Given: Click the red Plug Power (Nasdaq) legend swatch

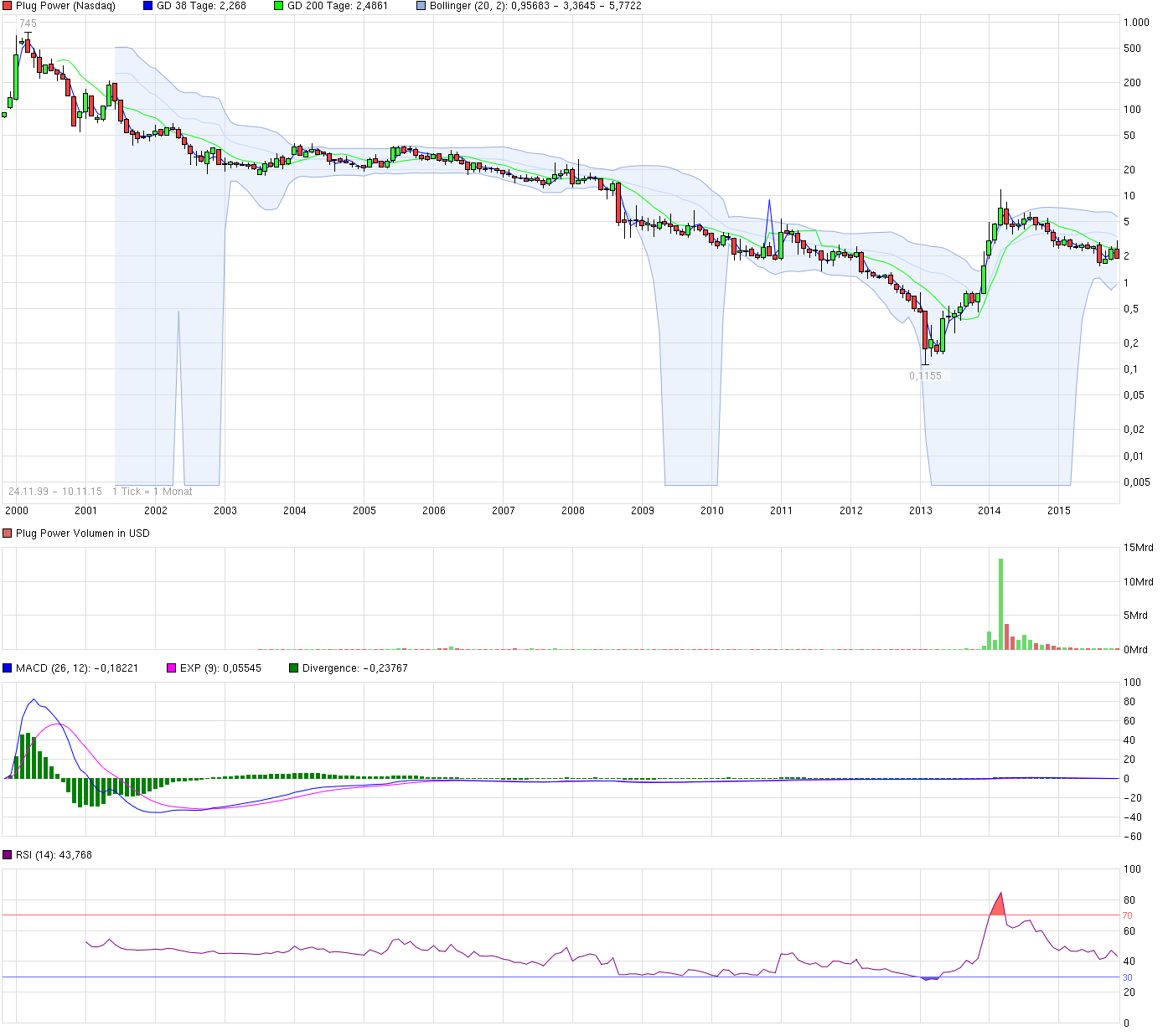Looking at the screenshot, I should (8, 6).
